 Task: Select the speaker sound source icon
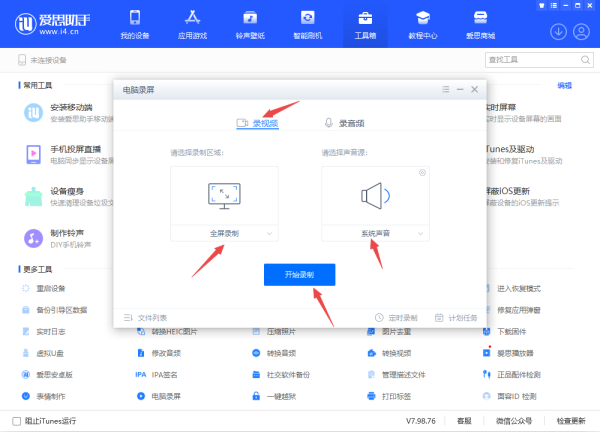[x=375, y=196]
